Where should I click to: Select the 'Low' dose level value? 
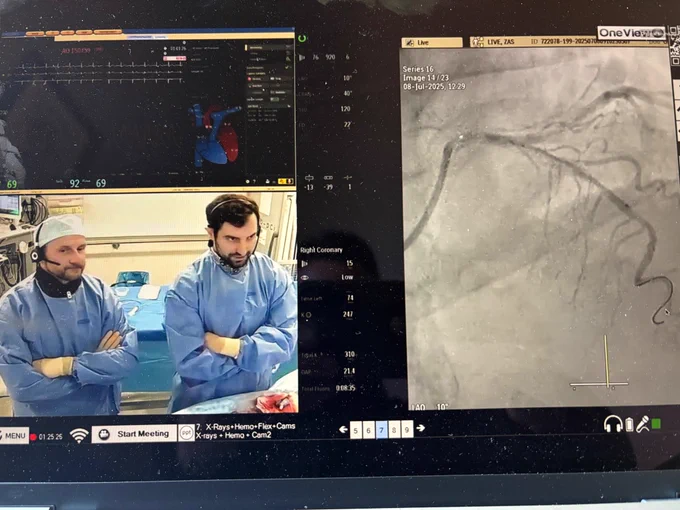point(347,277)
